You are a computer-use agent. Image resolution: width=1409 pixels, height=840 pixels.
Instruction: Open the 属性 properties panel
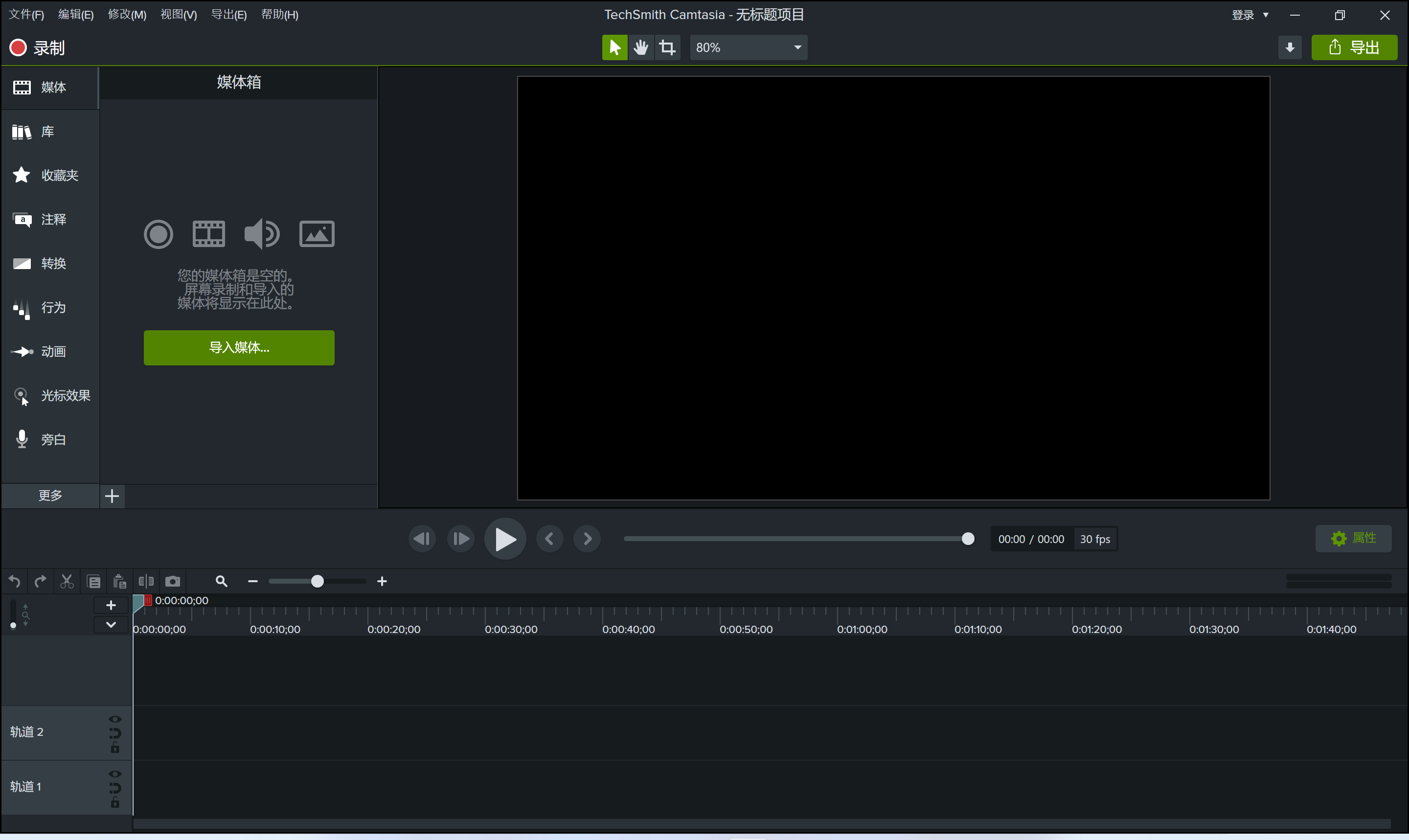pos(1354,538)
